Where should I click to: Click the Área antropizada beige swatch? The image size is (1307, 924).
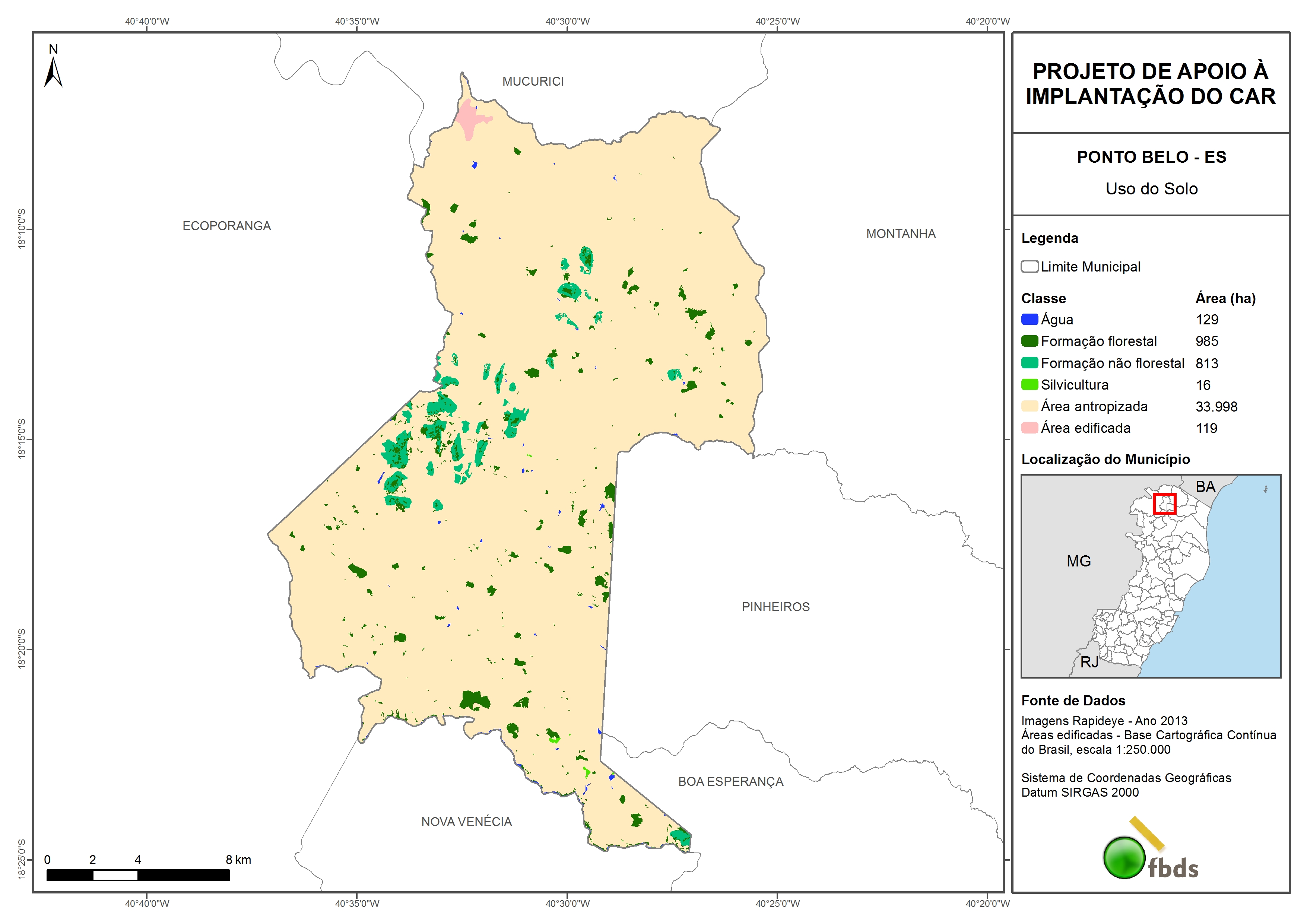(x=1029, y=406)
